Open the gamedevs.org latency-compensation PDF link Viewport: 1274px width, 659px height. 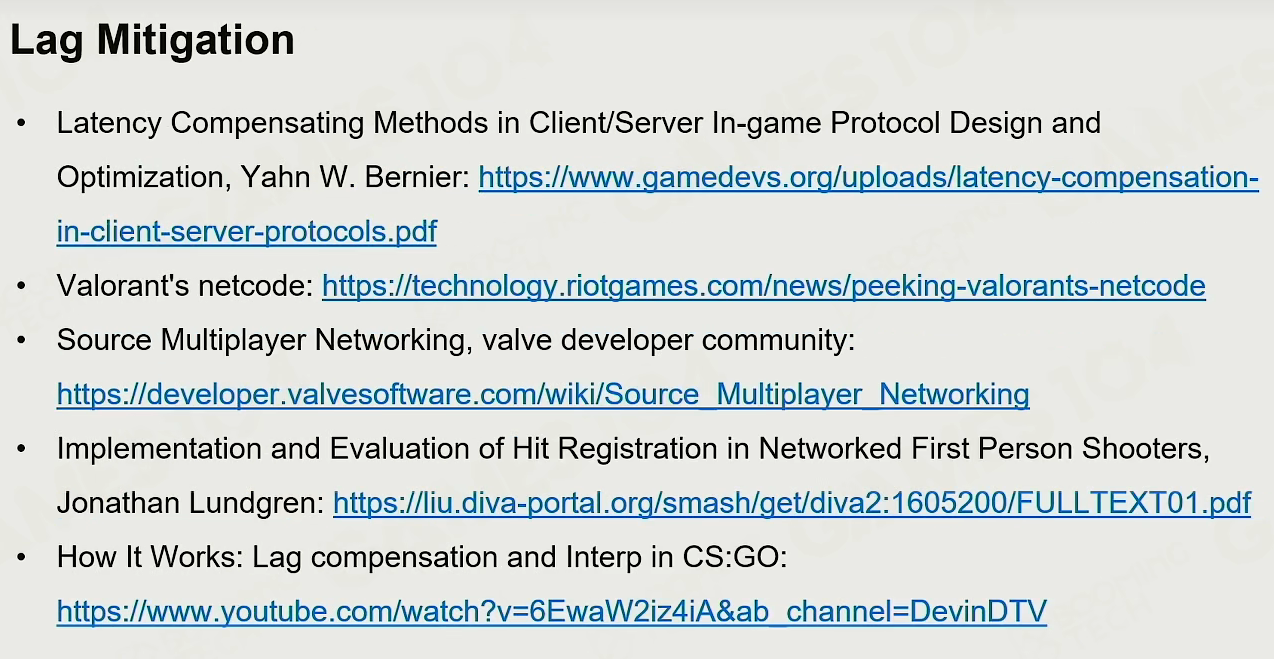click(x=868, y=178)
